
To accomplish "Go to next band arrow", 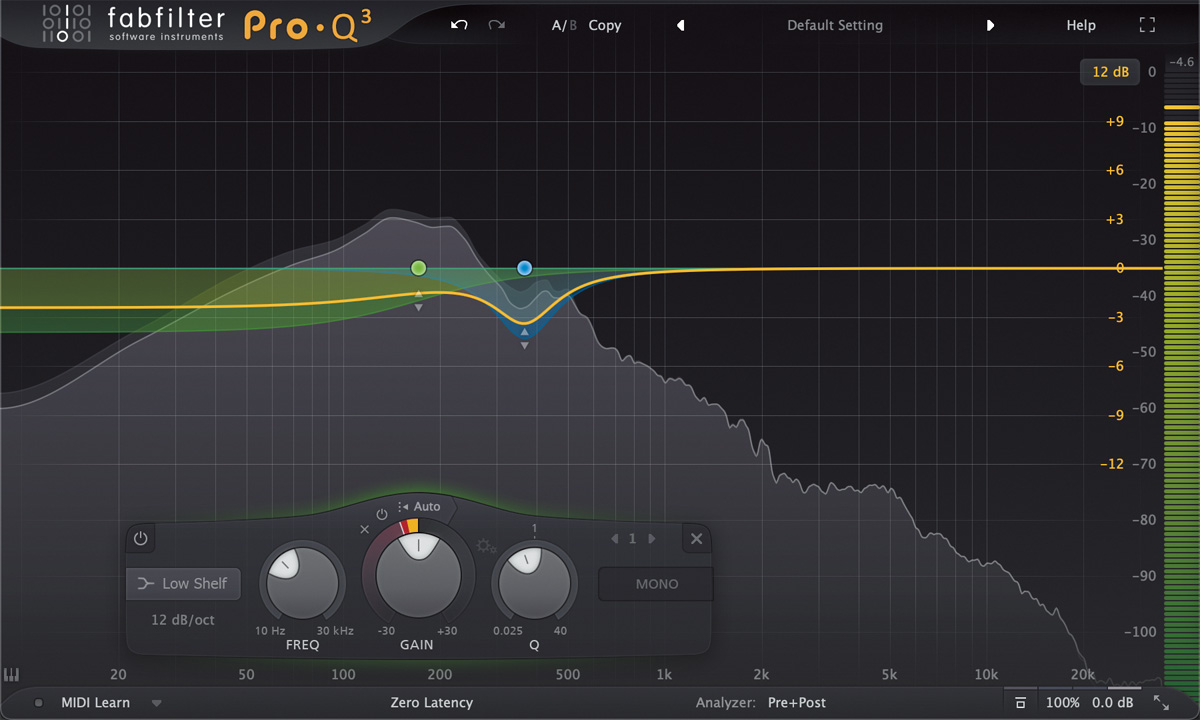I will pyautogui.click(x=652, y=539).
